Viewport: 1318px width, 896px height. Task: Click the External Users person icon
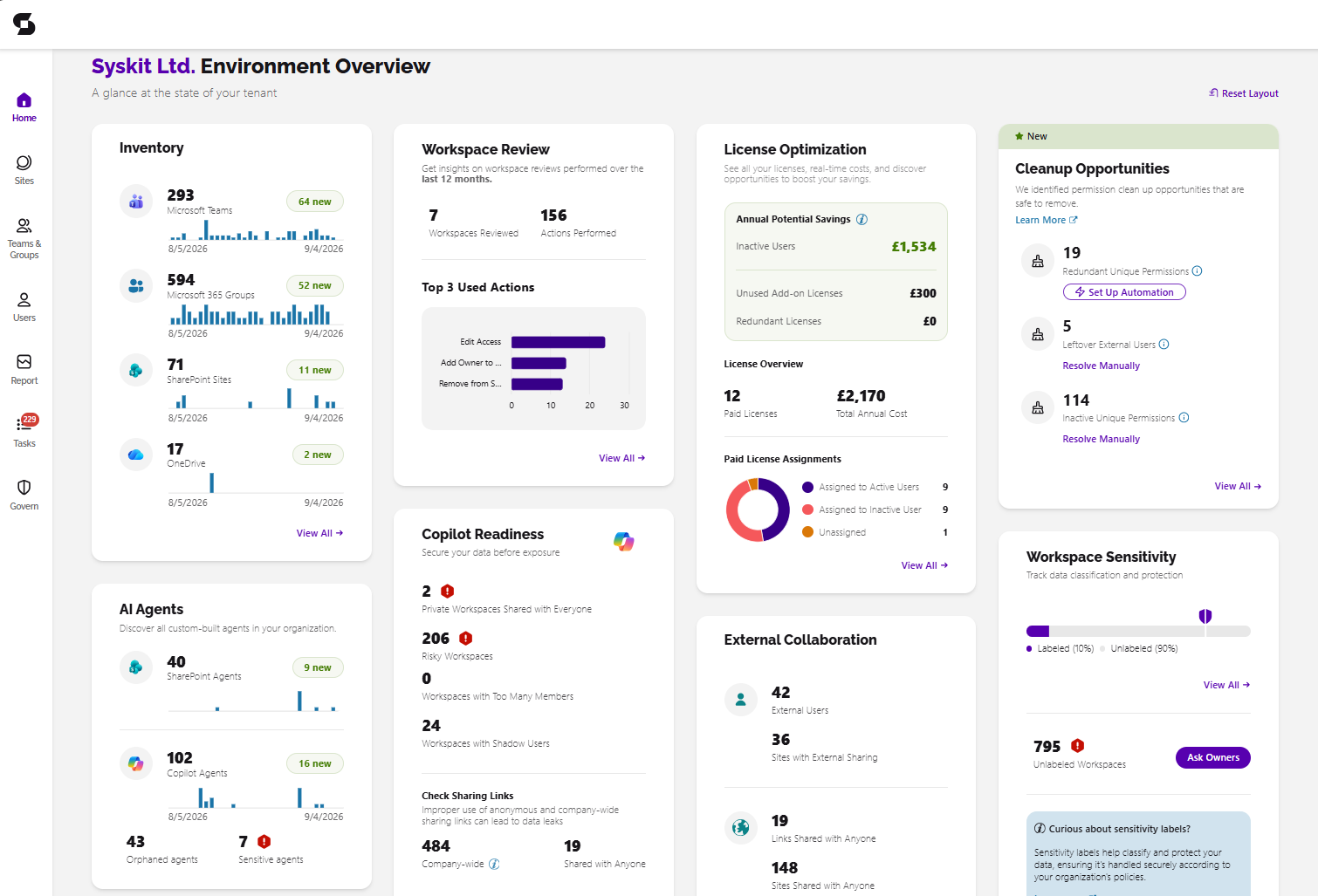(741, 699)
